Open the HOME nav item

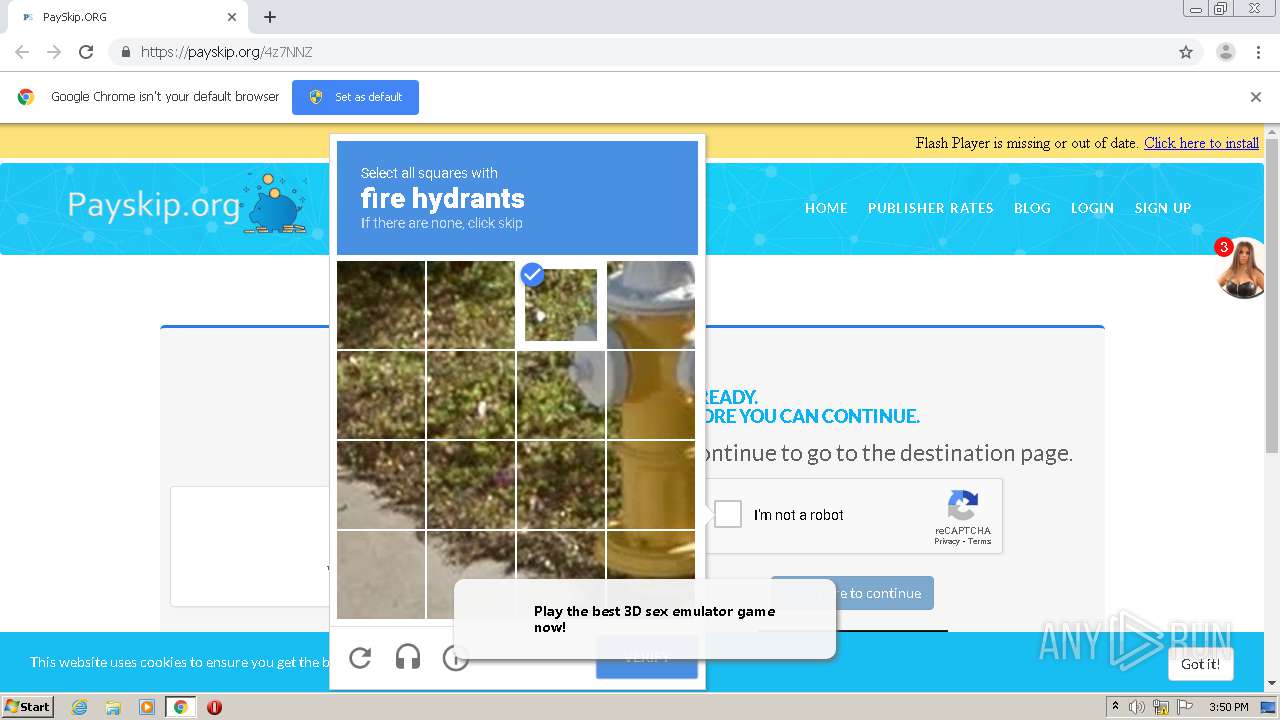(826, 208)
